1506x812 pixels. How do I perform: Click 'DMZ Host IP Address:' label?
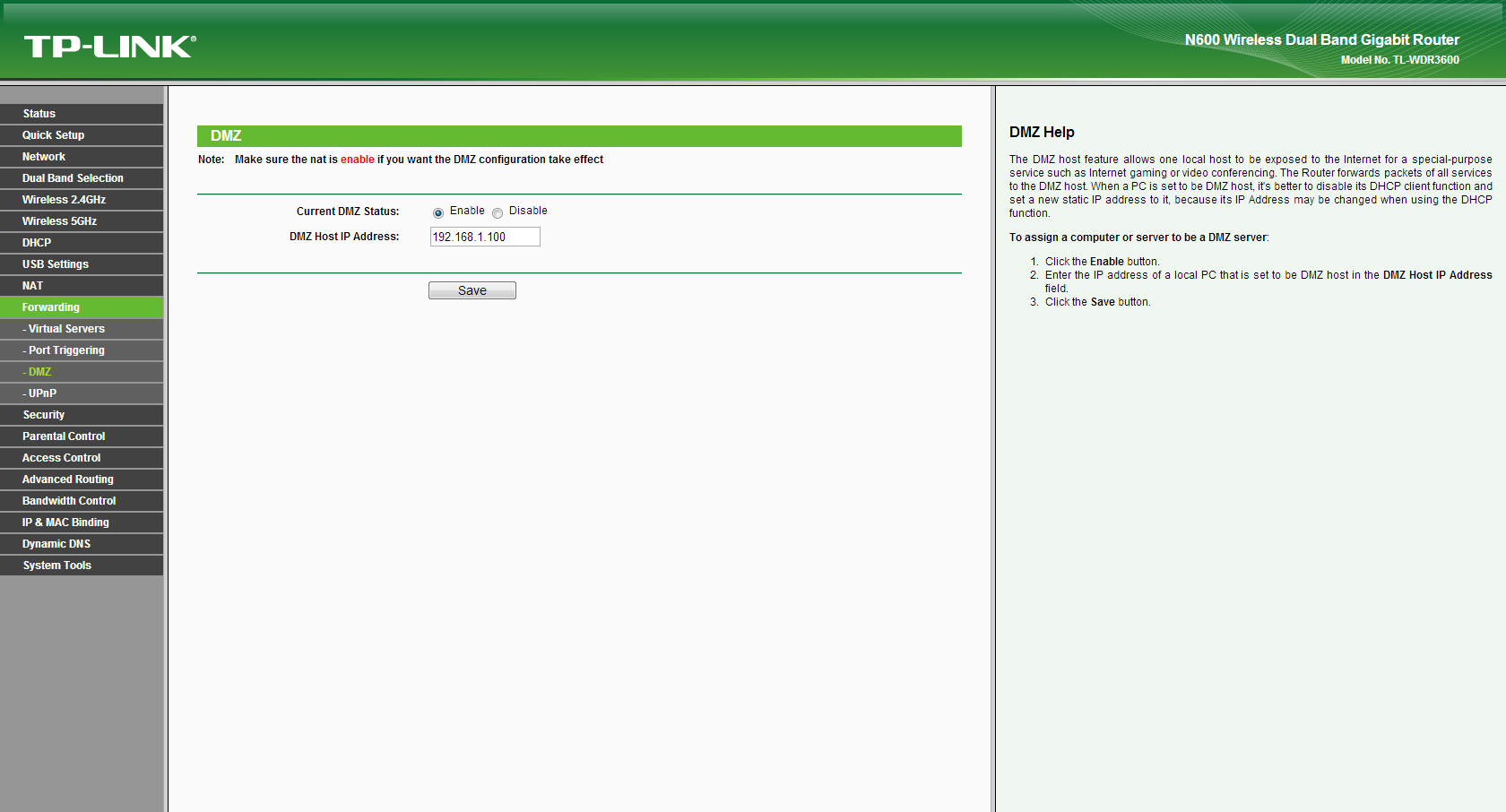coord(344,237)
